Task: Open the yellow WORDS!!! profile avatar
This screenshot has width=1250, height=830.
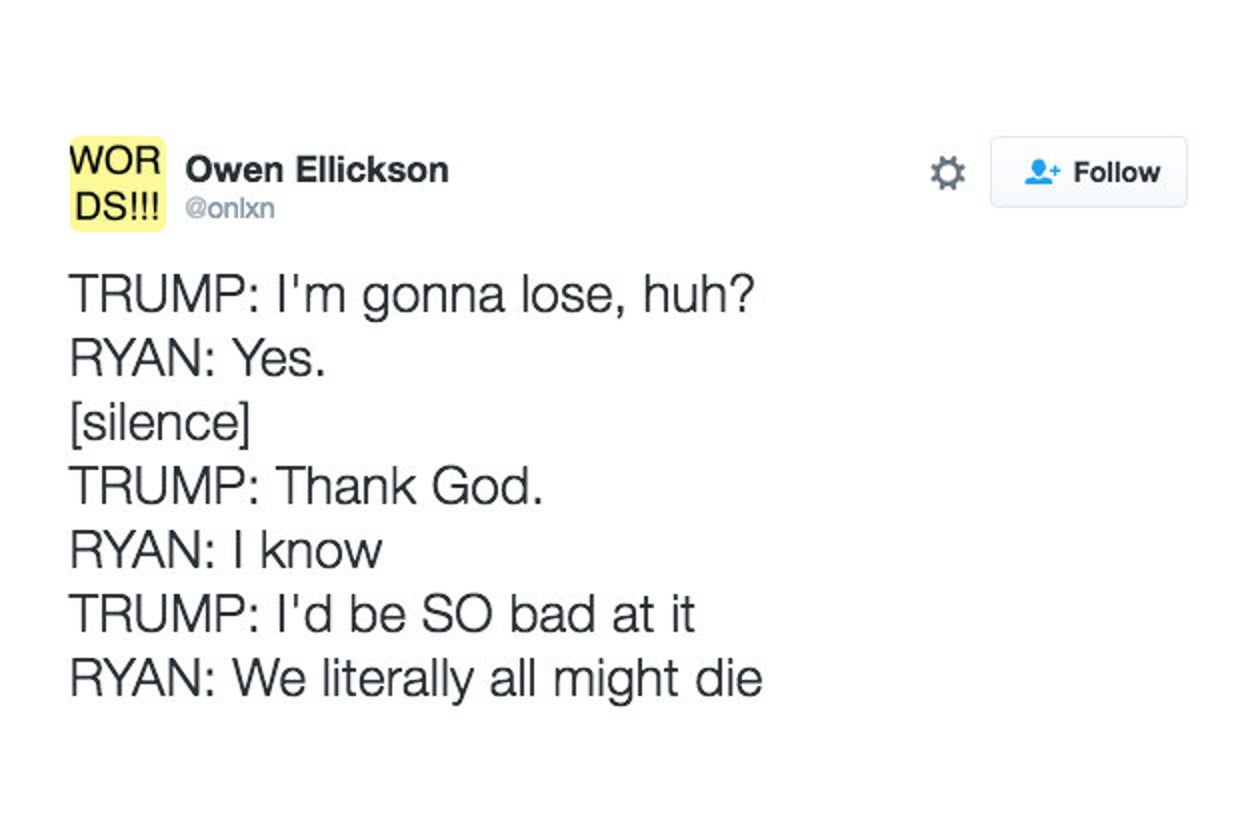Action: (x=117, y=183)
